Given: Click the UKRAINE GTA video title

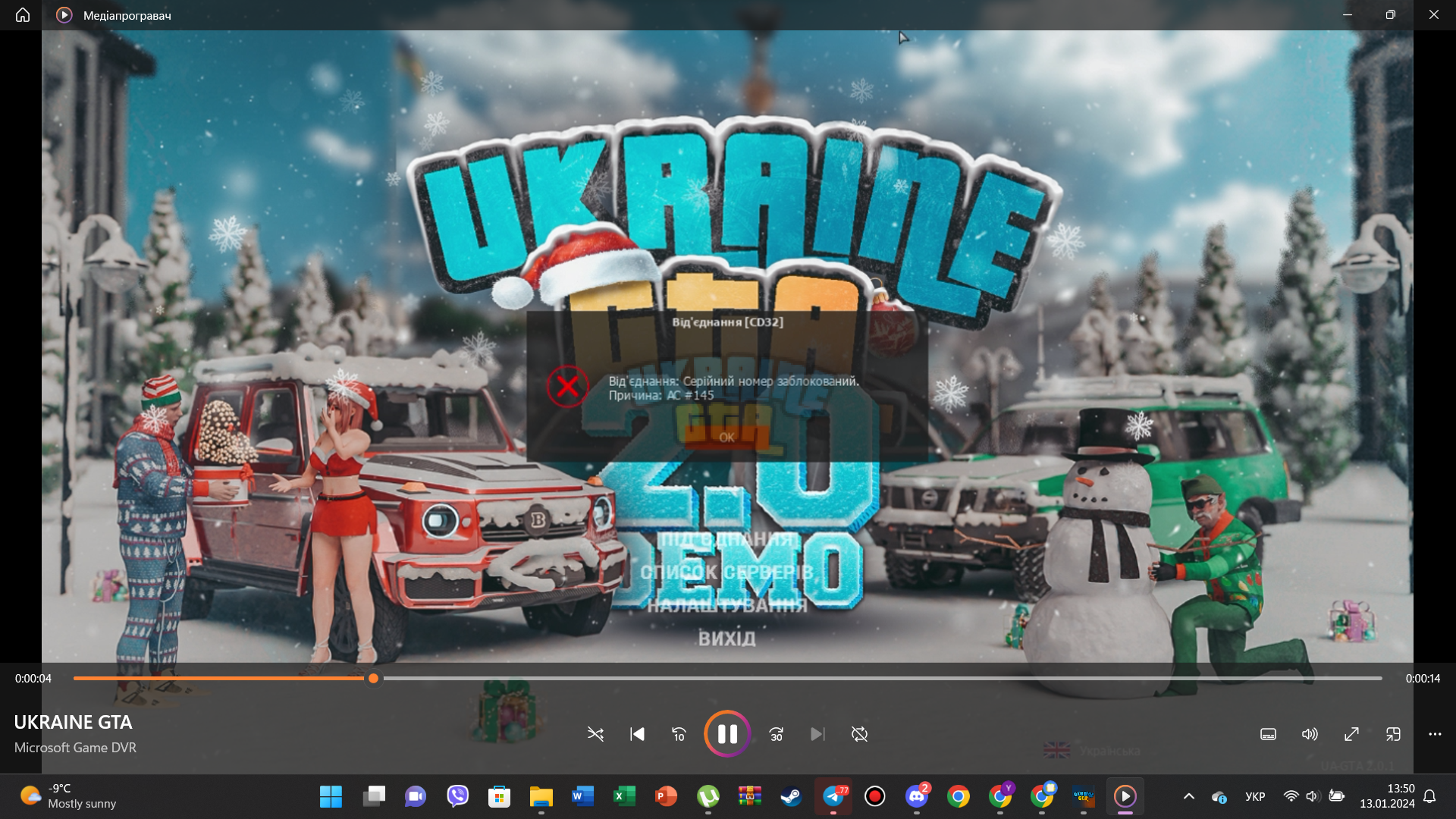Looking at the screenshot, I should 73,723.
